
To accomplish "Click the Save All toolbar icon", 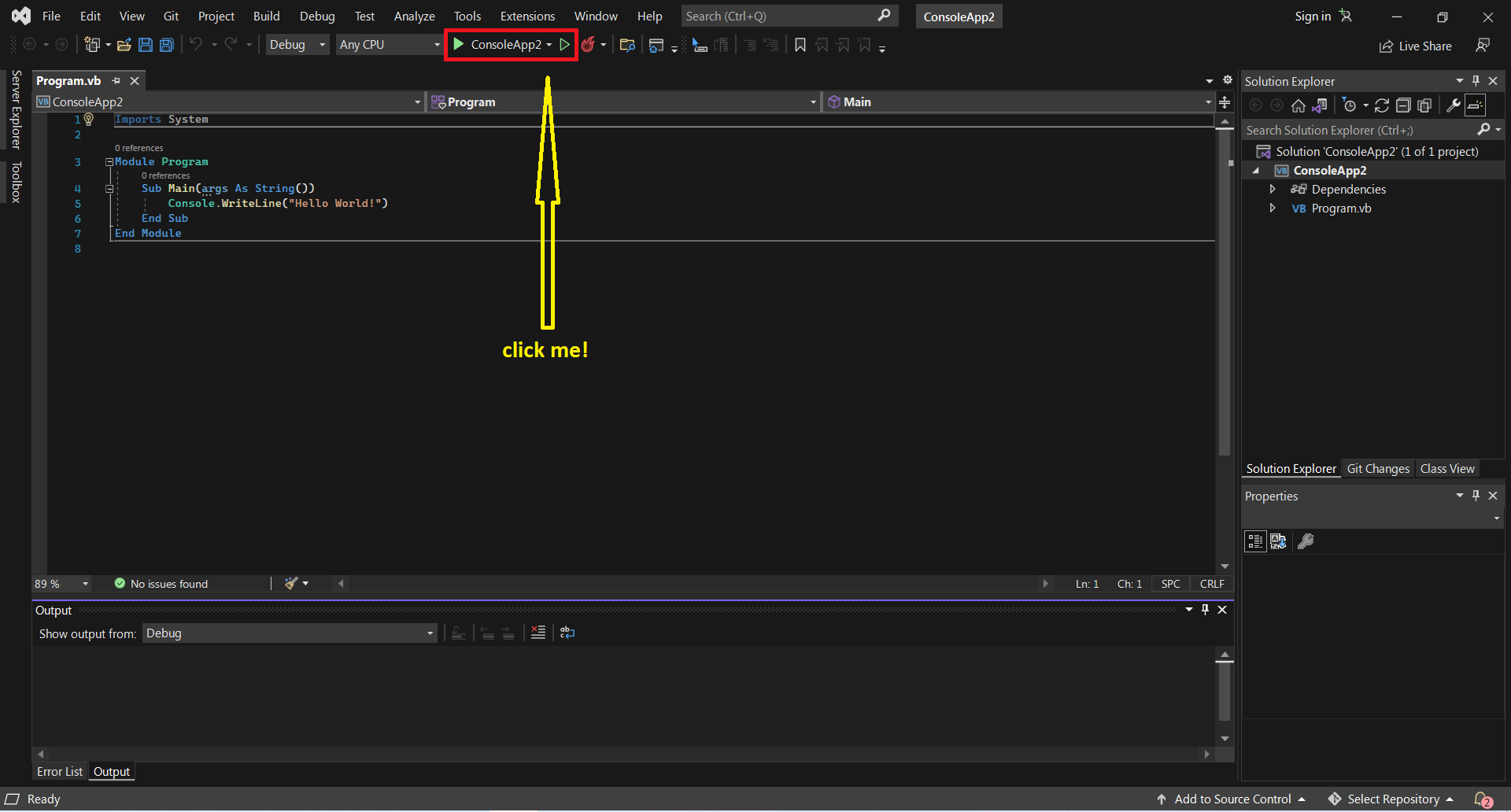I will coord(167,45).
